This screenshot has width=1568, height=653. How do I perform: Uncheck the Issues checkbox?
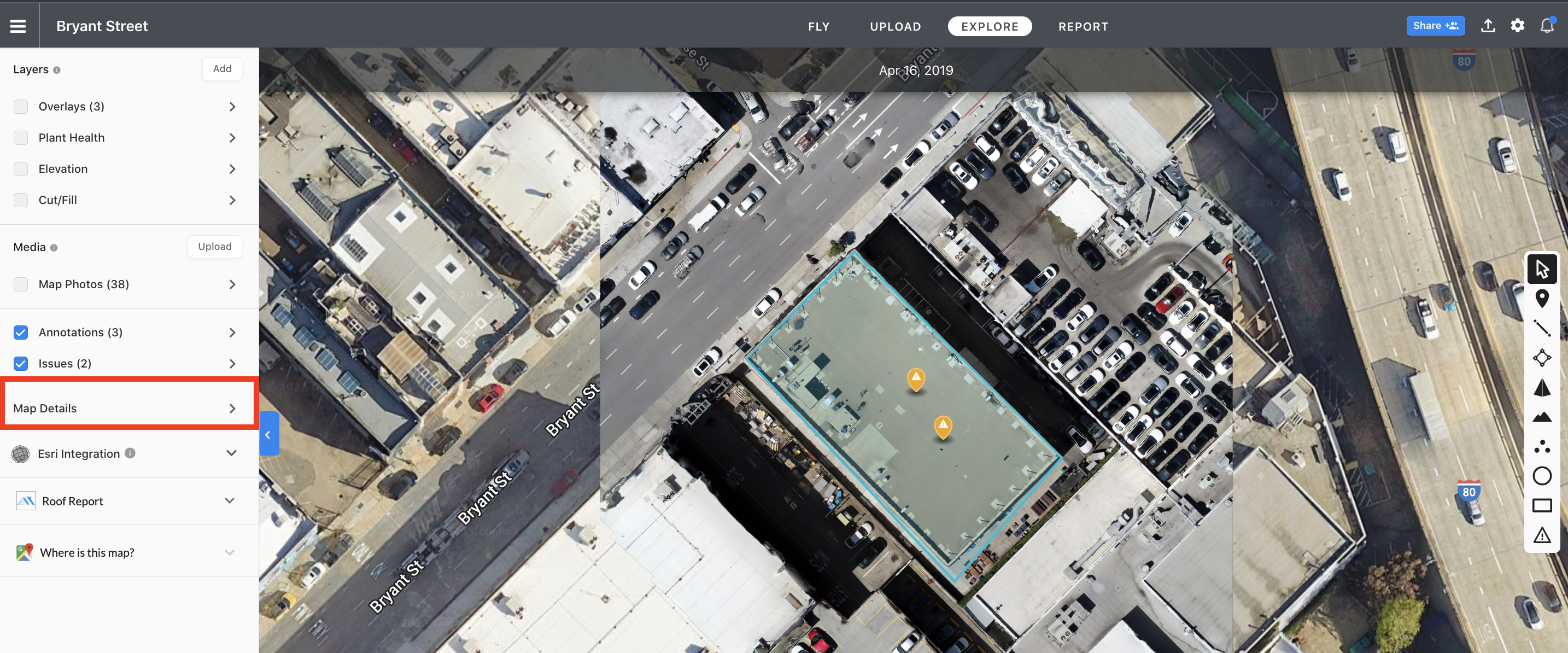(21, 364)
